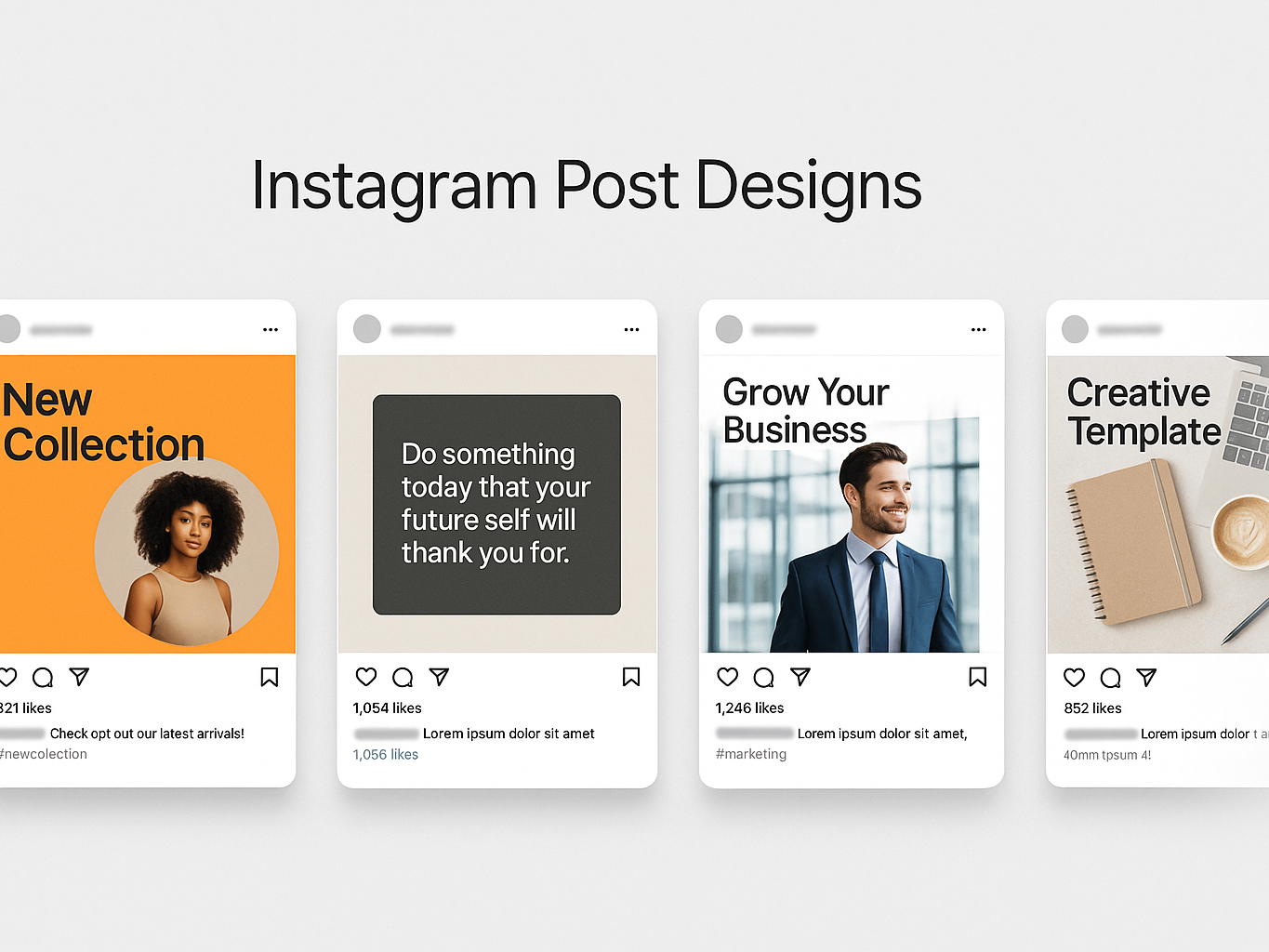The image size is (1269, 952).
Task: Bookmark the 'Do something today' quote post
Action: [x=631, y=677]
